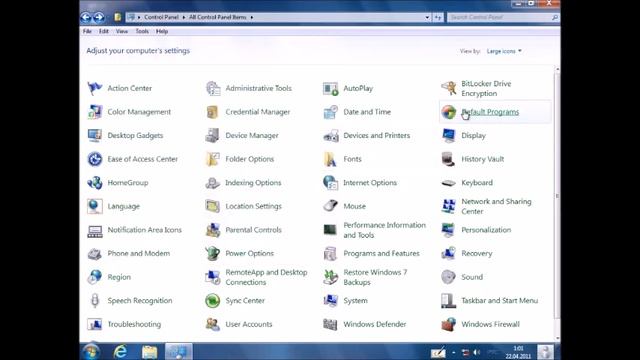Open the Device Manager icon
The image size is (640, 360).
(x=213, y=136)
